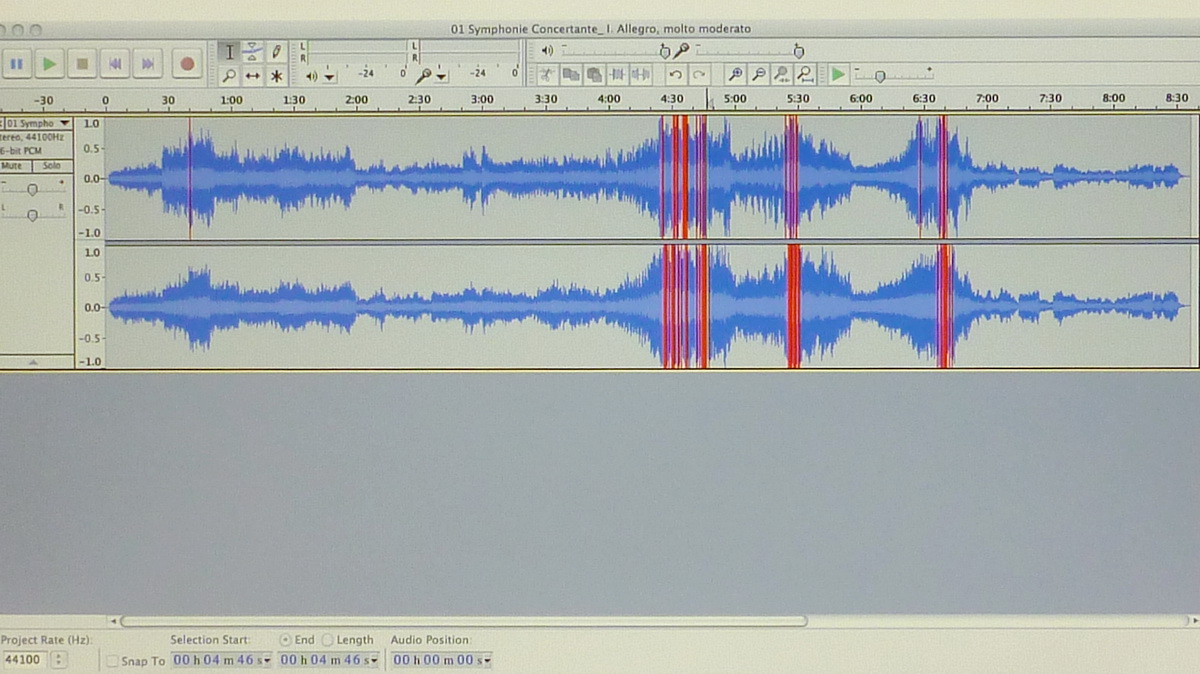Open the 01 Sympho track dropdown menu
The width and height of the screenshot is (1200, 674).
tap(65, 123)
